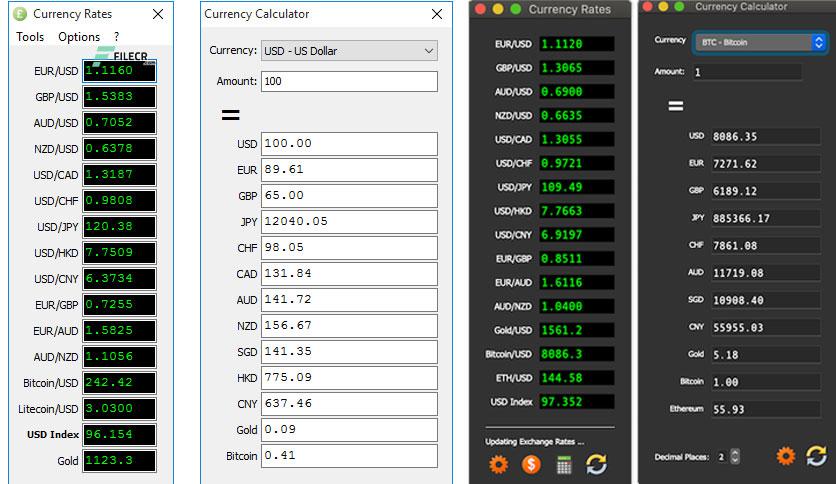This screenshot has height=484, width=836.
Task: Click yellow minimize dot on dark Currency Calculator
Action: 663,6
